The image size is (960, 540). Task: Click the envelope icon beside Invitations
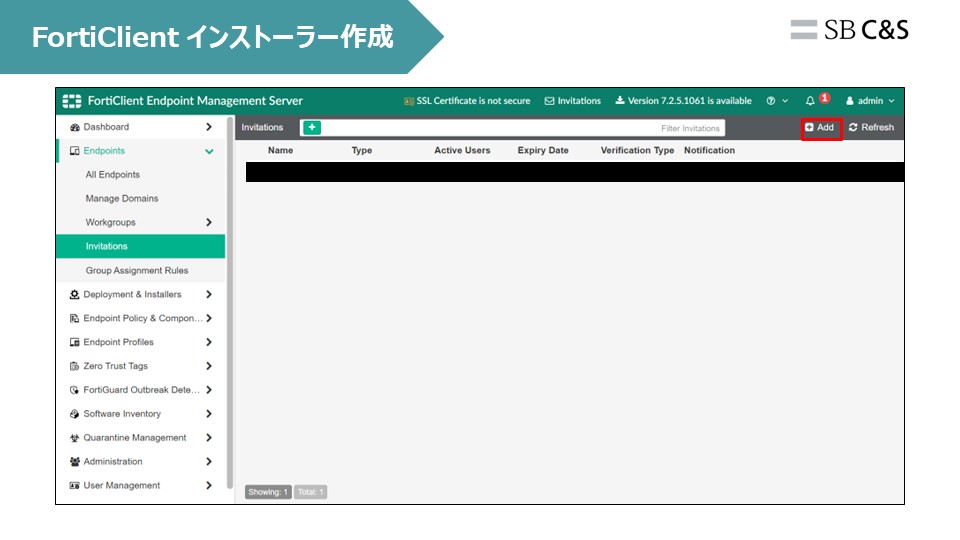[549, 101]
